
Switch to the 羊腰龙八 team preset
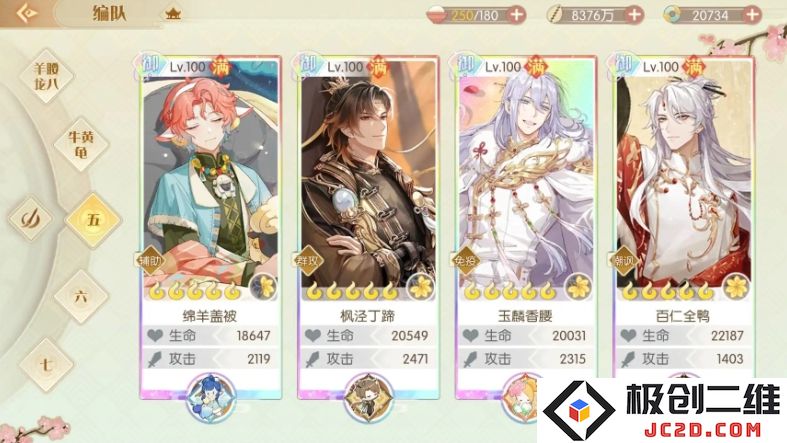pos(46,76)
